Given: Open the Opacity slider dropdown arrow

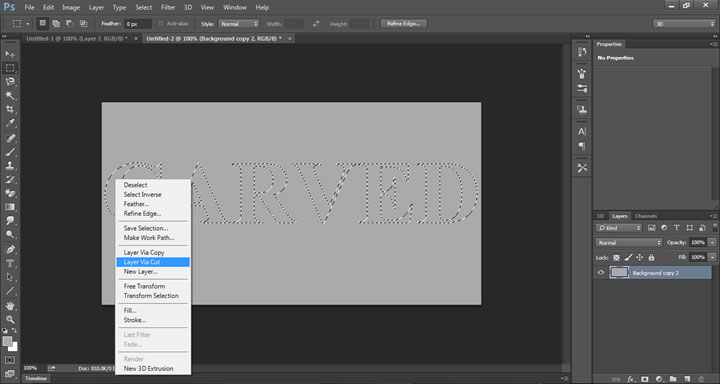Looking at the screenshot, I should (x=712, y=242).
